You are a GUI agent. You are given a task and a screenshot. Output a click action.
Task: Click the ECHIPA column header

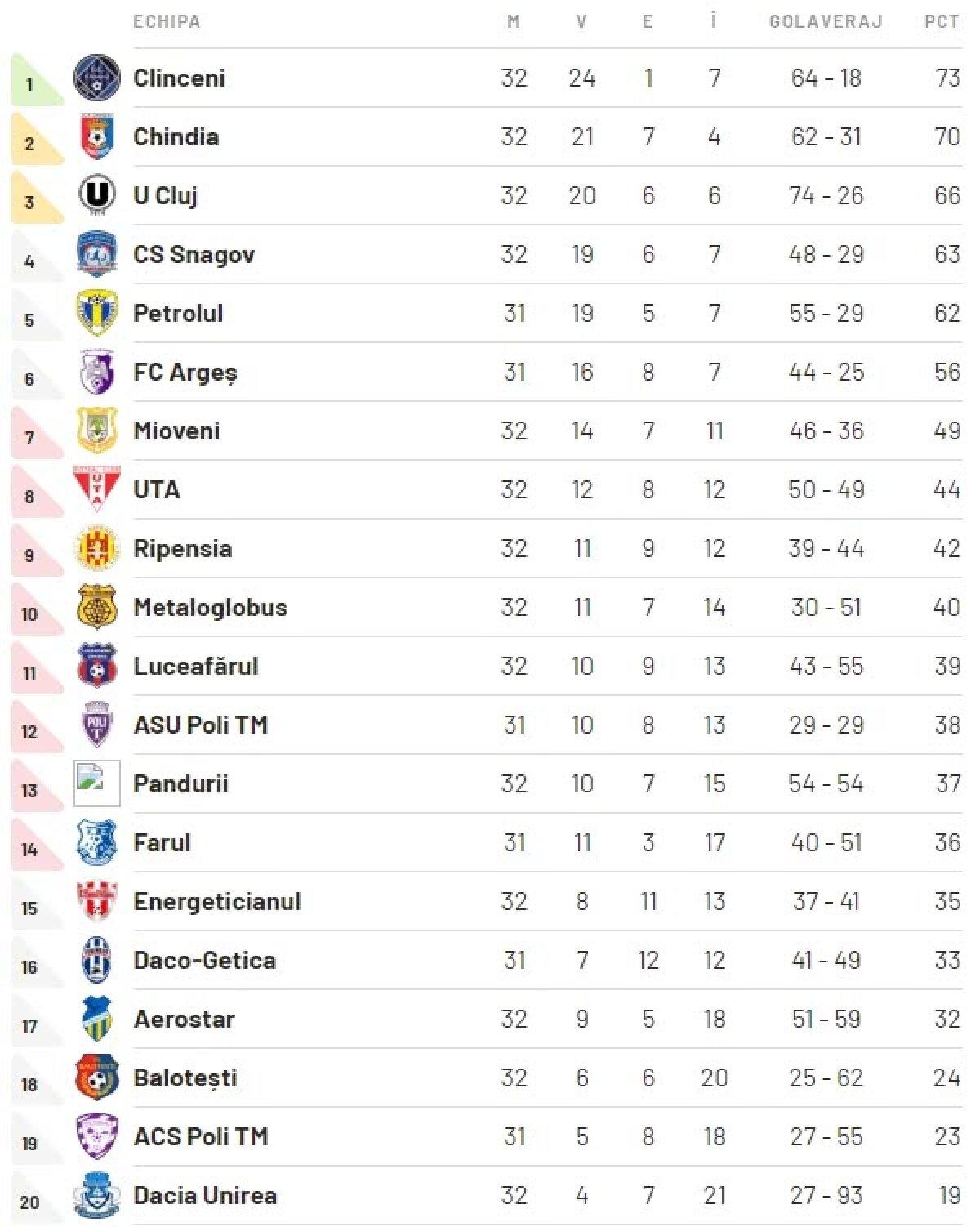pos(167,21)
